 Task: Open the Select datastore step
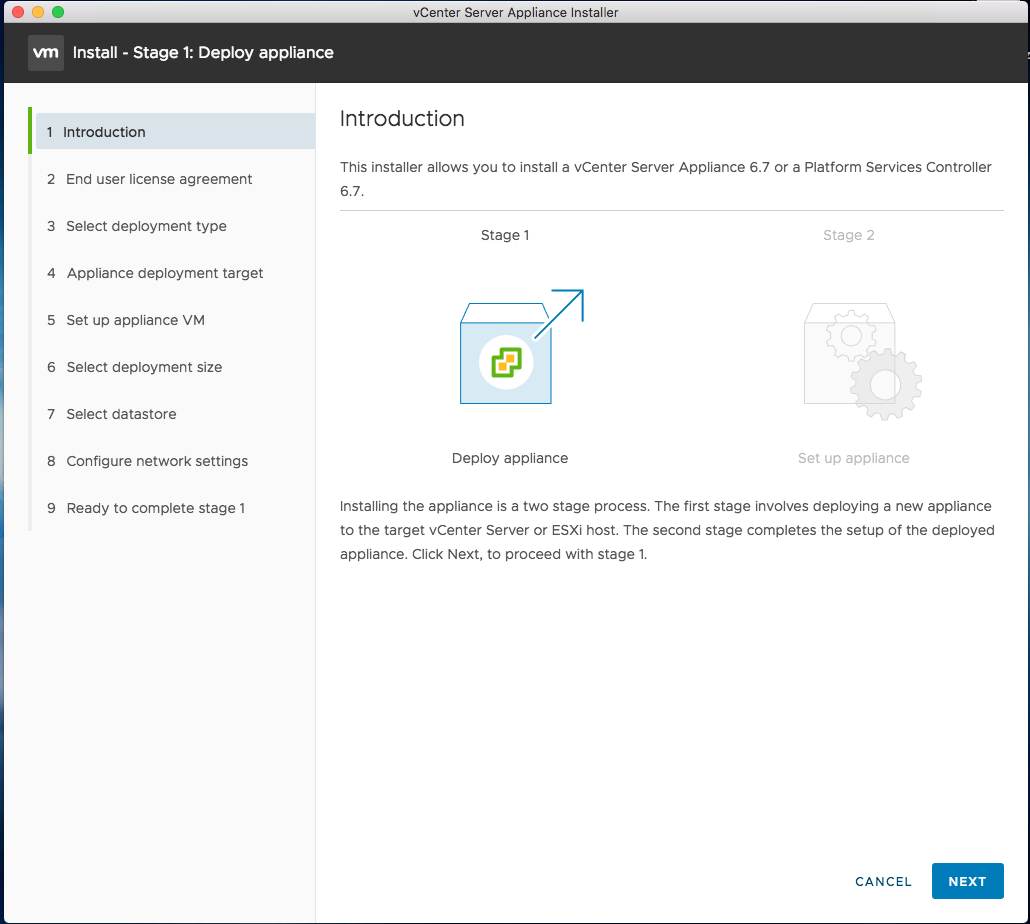(121, 414)
